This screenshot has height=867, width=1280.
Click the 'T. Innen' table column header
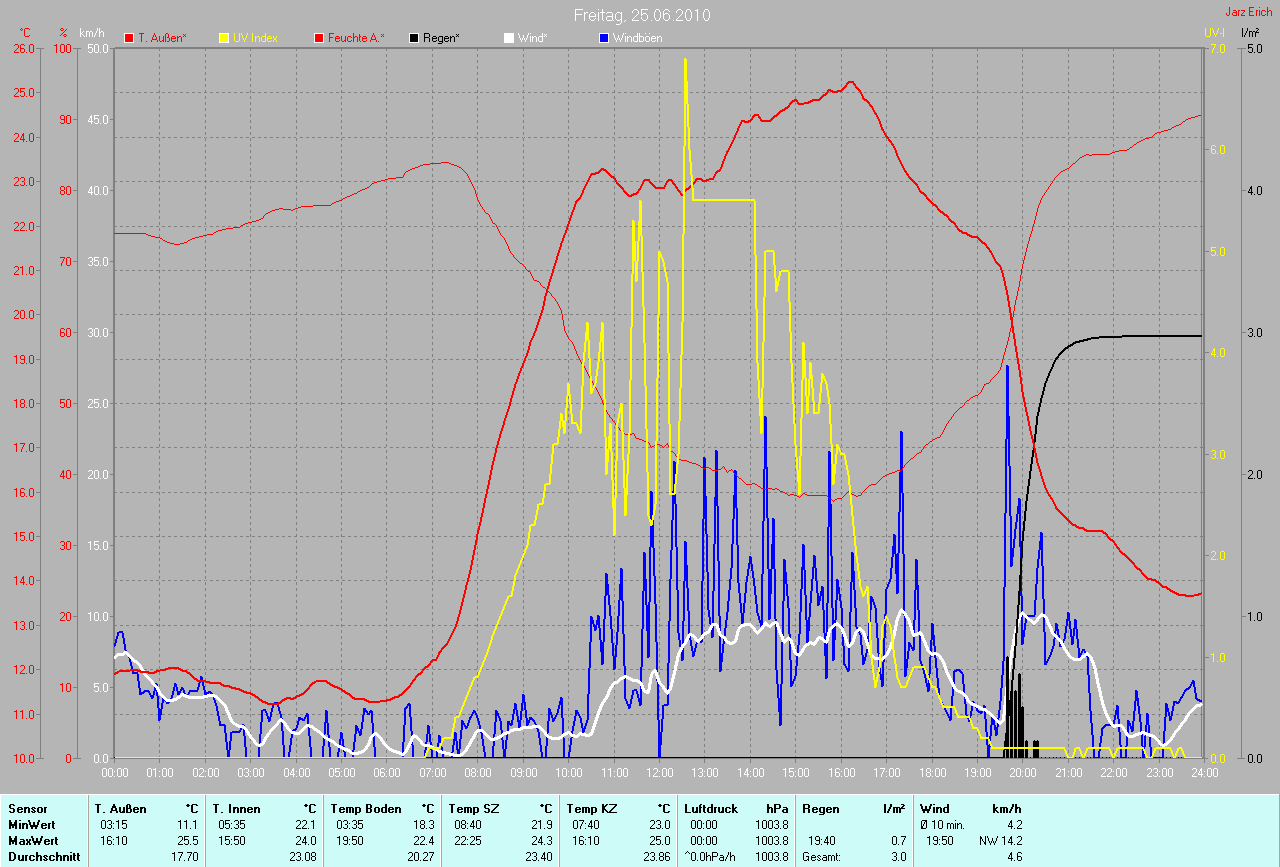(x=237, y=808)
